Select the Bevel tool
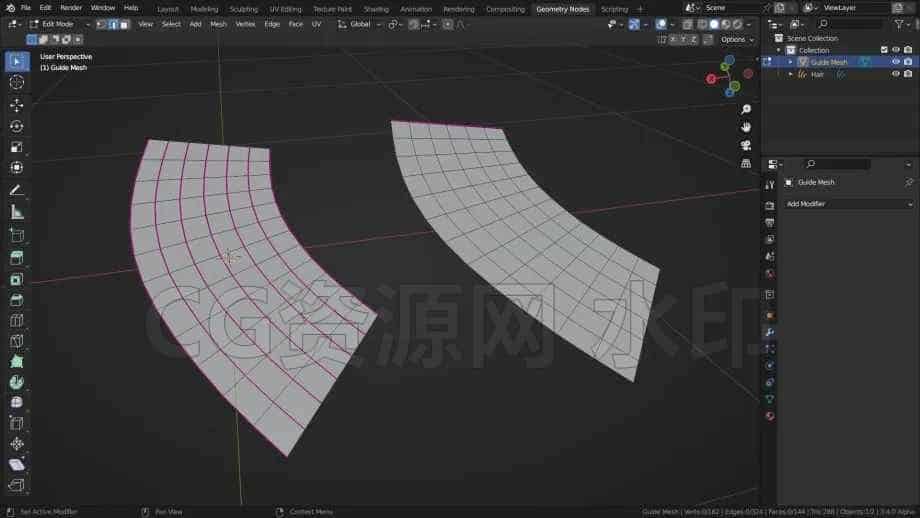Image resolution: width=920 pixels, height=518 pixels. click(17, 300)
